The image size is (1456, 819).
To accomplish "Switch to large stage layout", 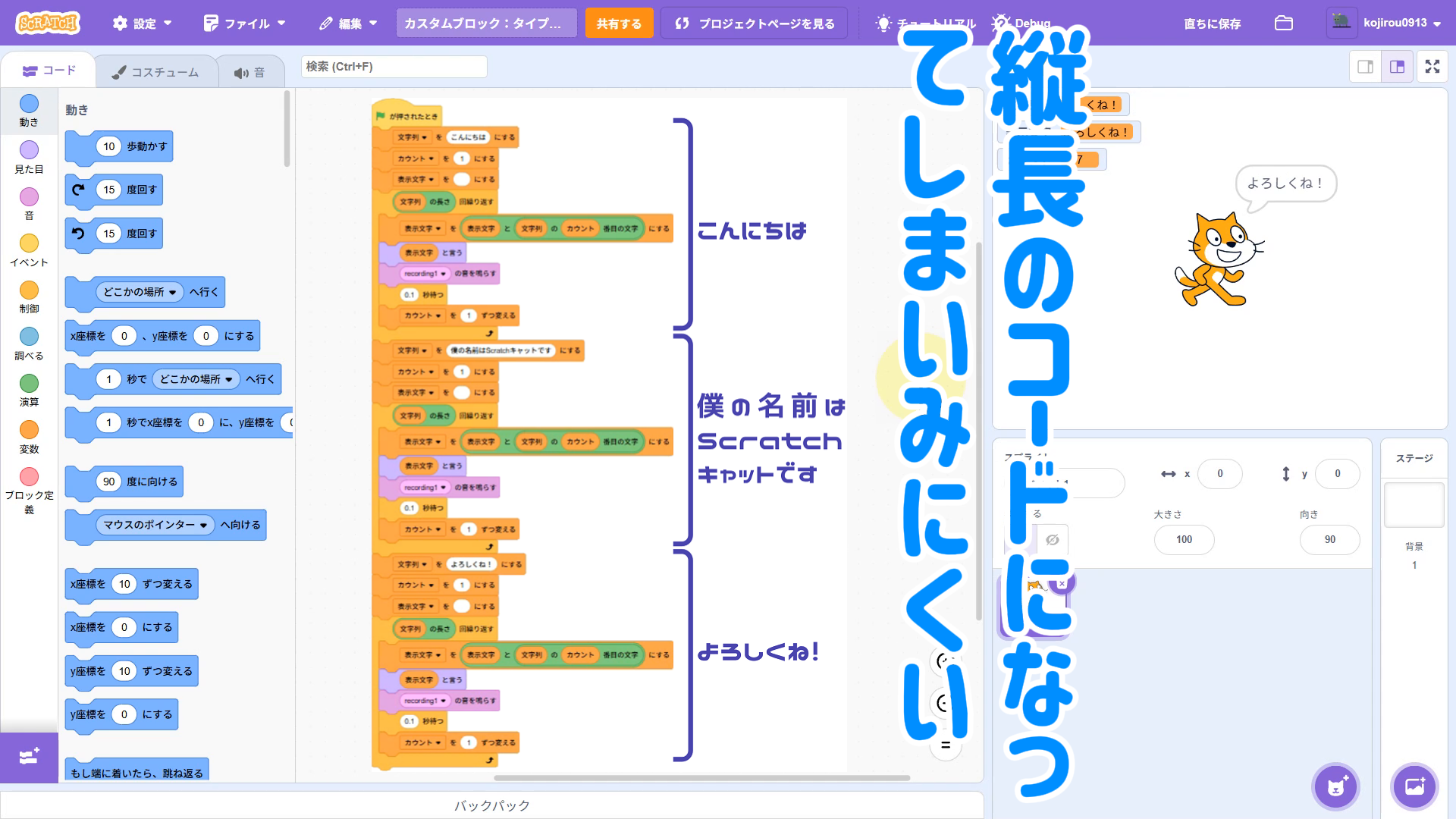I will [x=1397, y=67].
